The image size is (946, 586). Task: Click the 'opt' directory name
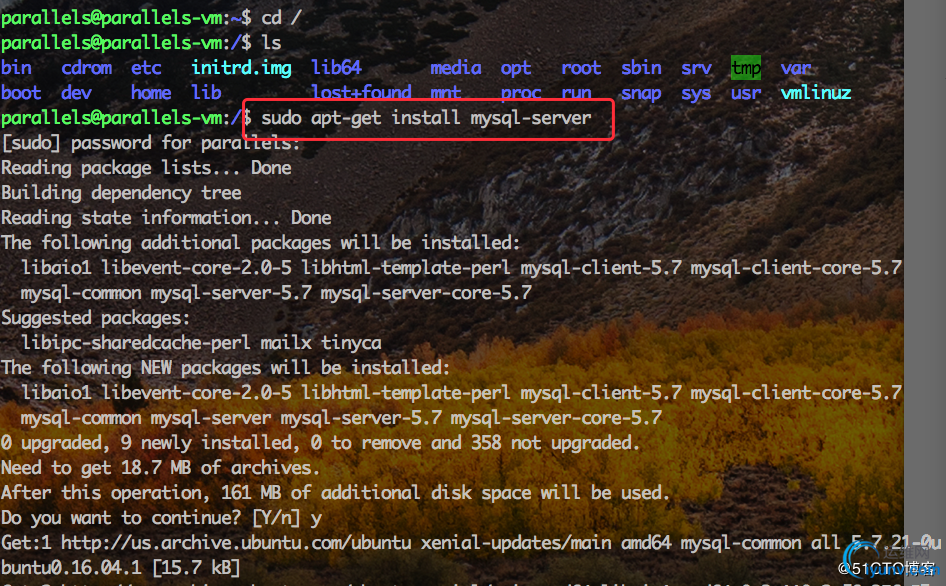point(516,69)
